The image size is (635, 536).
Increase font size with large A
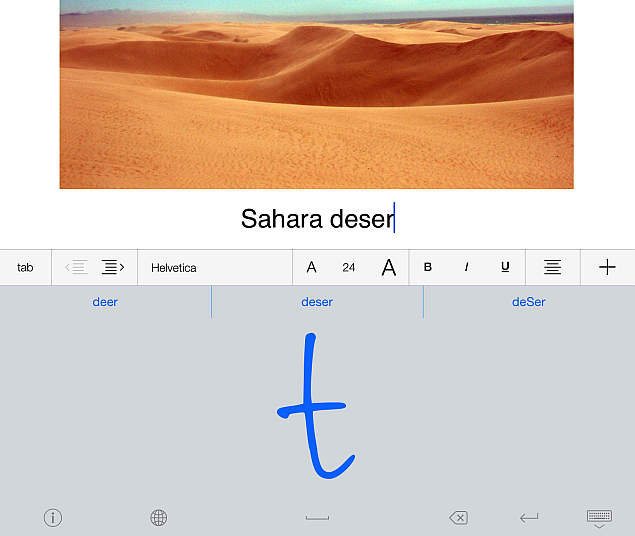[389, 267]
